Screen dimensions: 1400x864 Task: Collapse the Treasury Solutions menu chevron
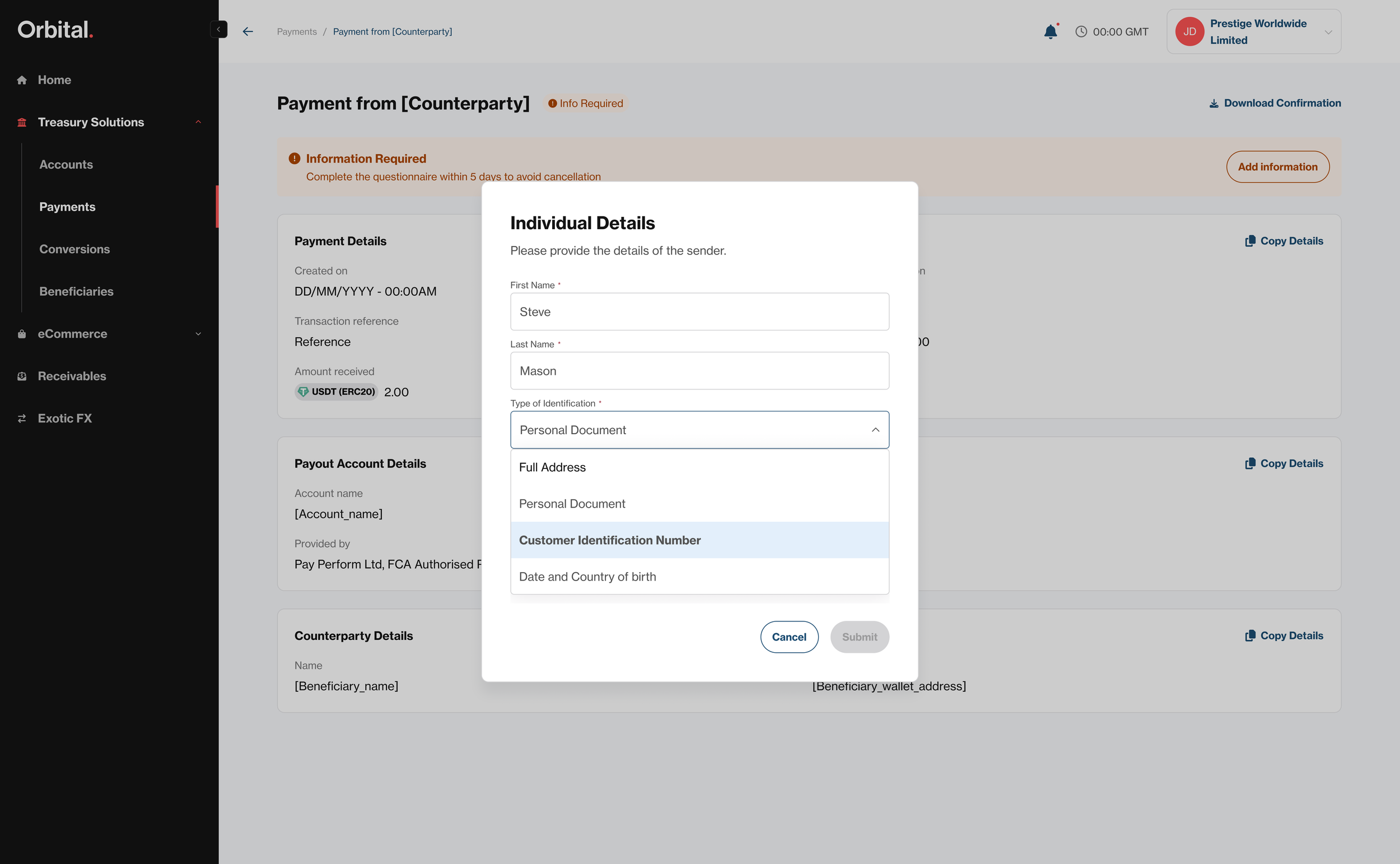[x=198, y=122]
